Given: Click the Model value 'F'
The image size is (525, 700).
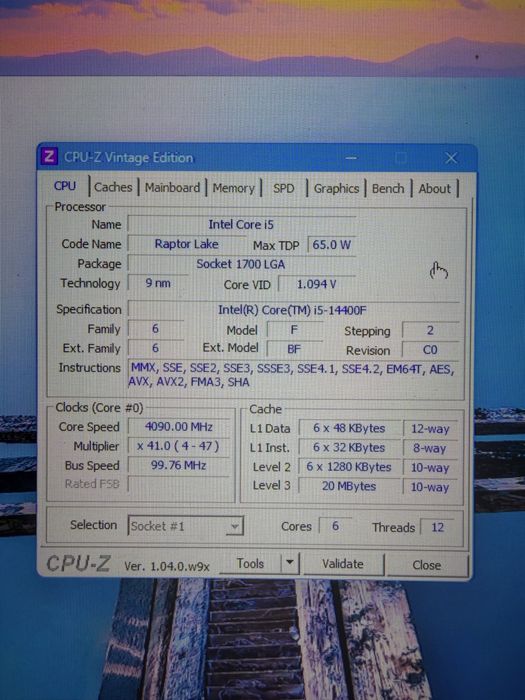Looking at the screenshot, I should [294, 330].
